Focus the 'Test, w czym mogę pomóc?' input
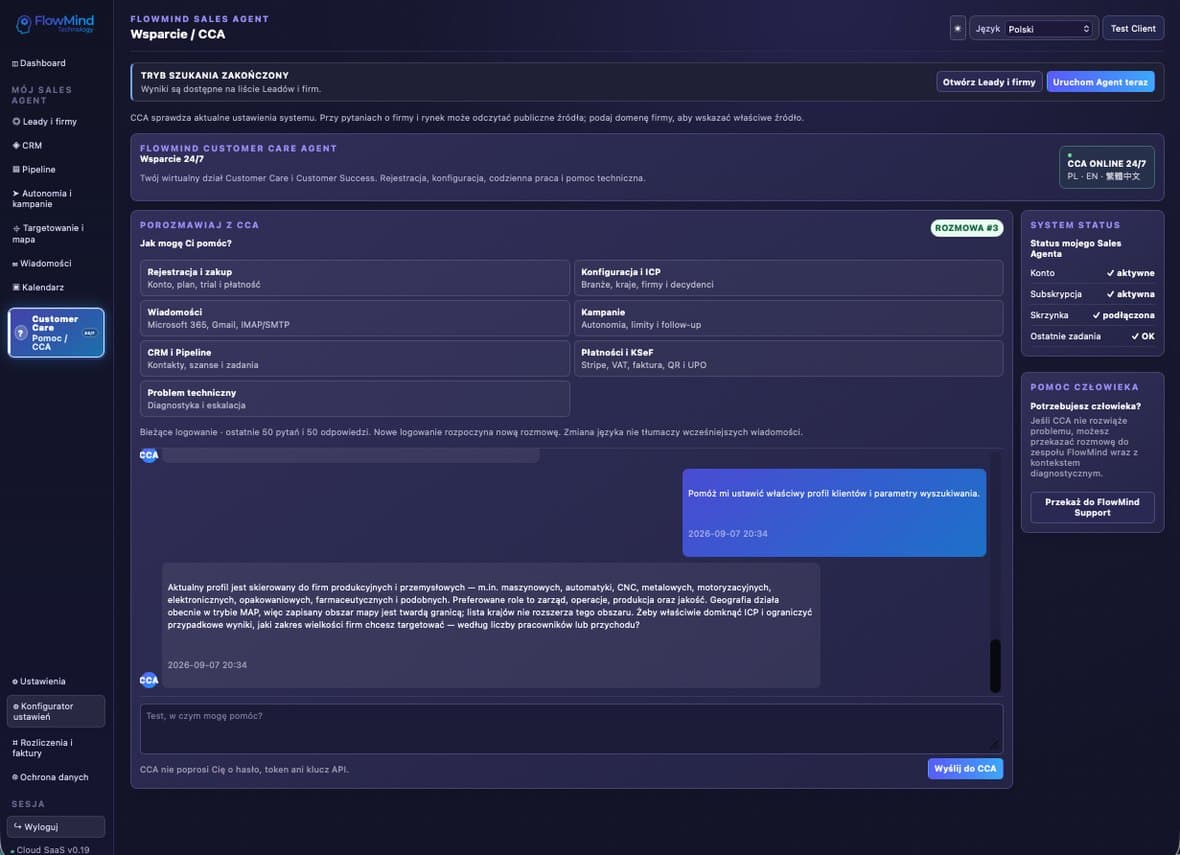Image resolution: width=1180 pixels, height=855 pixels. 571,729
